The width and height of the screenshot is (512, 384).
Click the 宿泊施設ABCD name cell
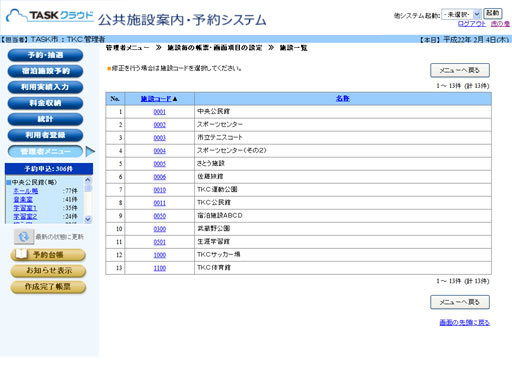pyautogui.click(x=343, y=216)
